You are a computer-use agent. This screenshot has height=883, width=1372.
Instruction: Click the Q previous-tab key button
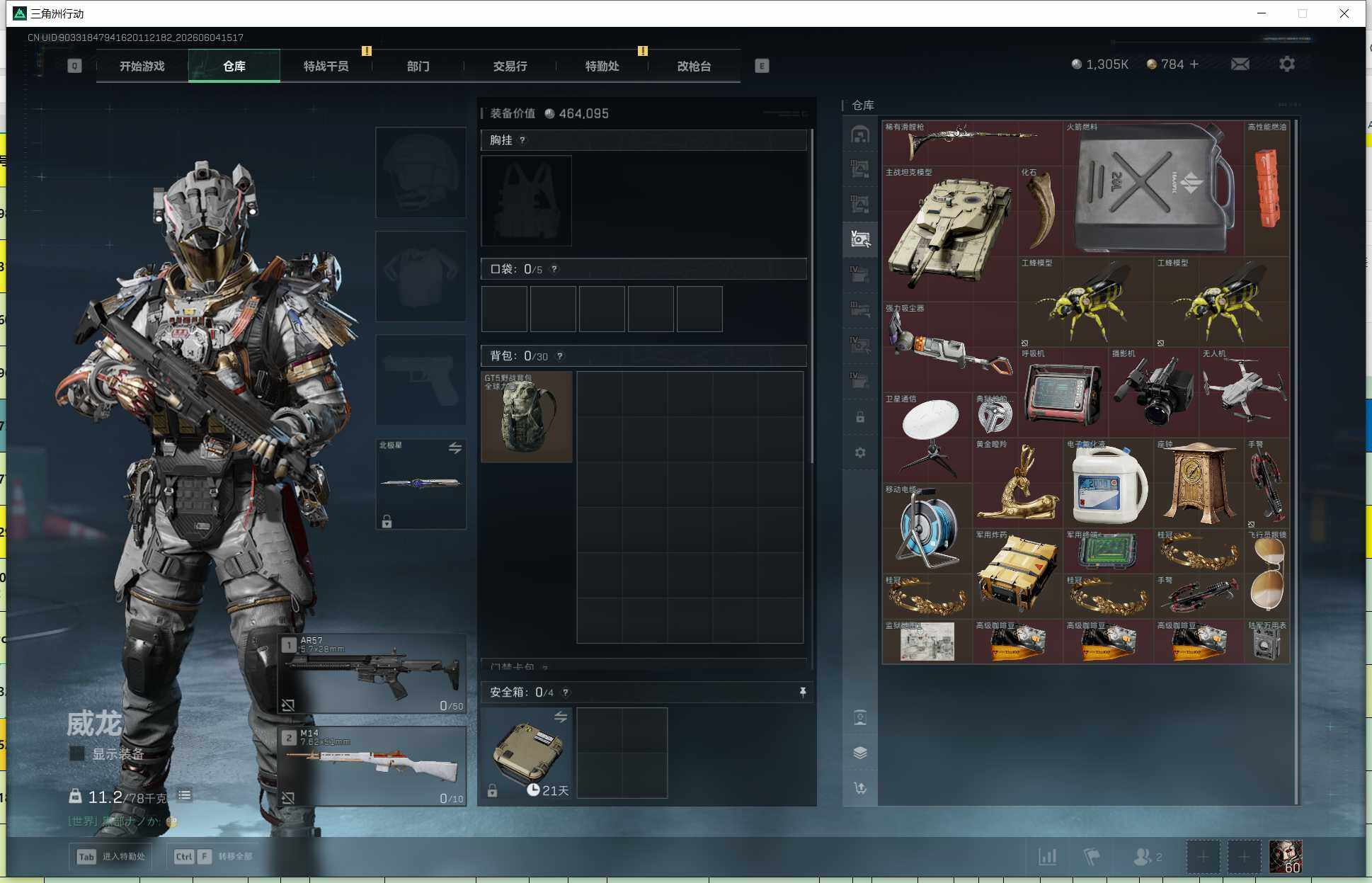click(74, 66)
